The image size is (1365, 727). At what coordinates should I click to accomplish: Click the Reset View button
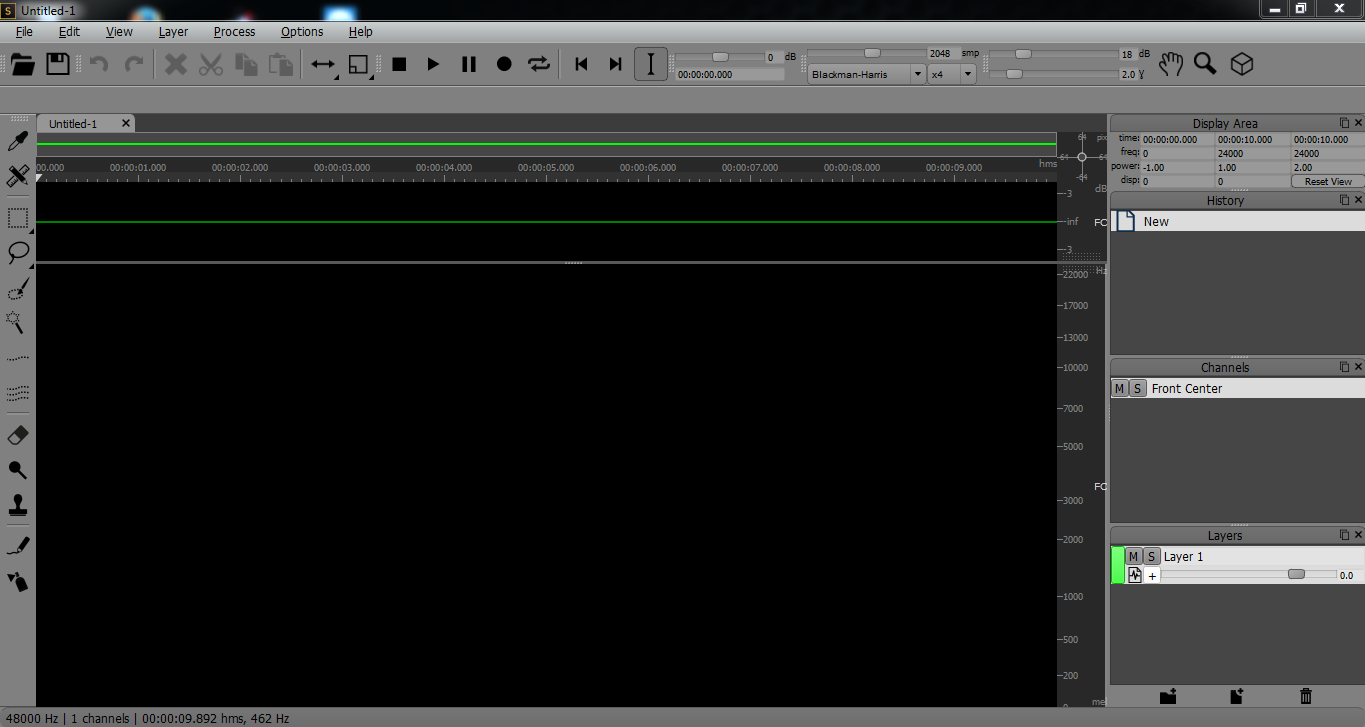click(1327, 181)
